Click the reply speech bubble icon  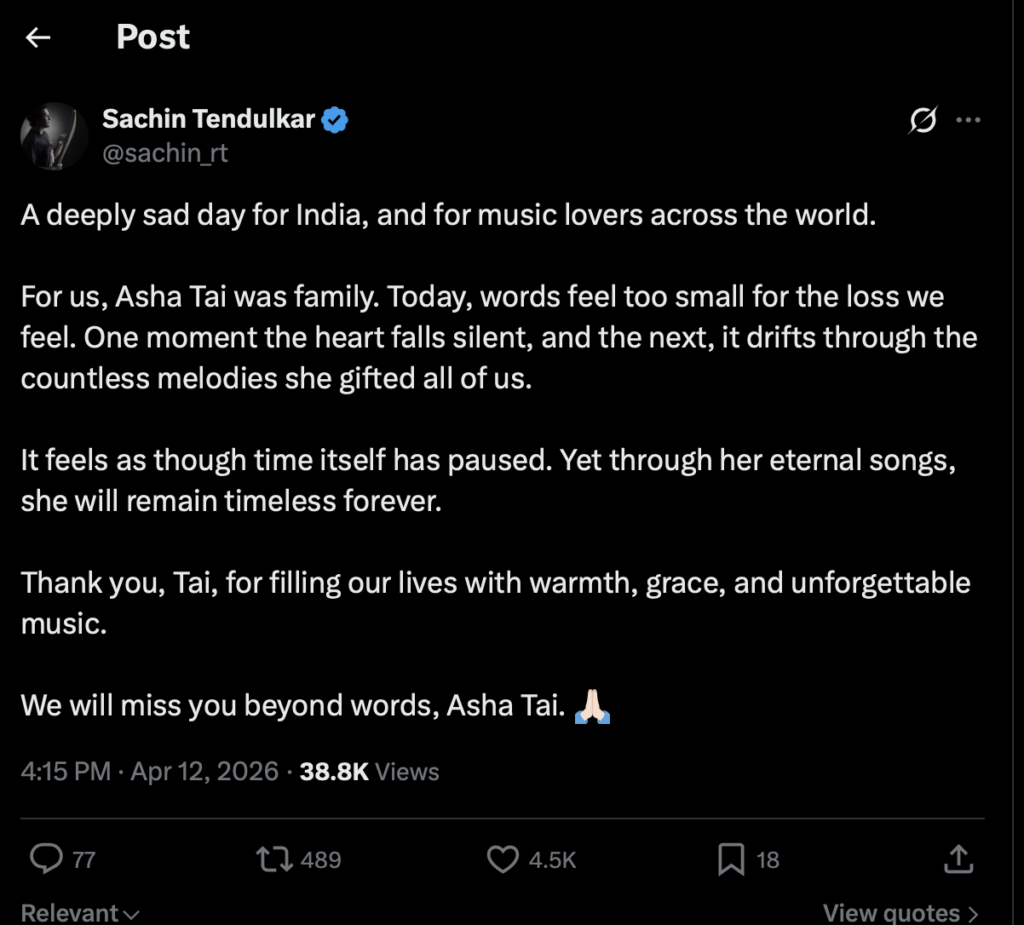tap(46, 859)
